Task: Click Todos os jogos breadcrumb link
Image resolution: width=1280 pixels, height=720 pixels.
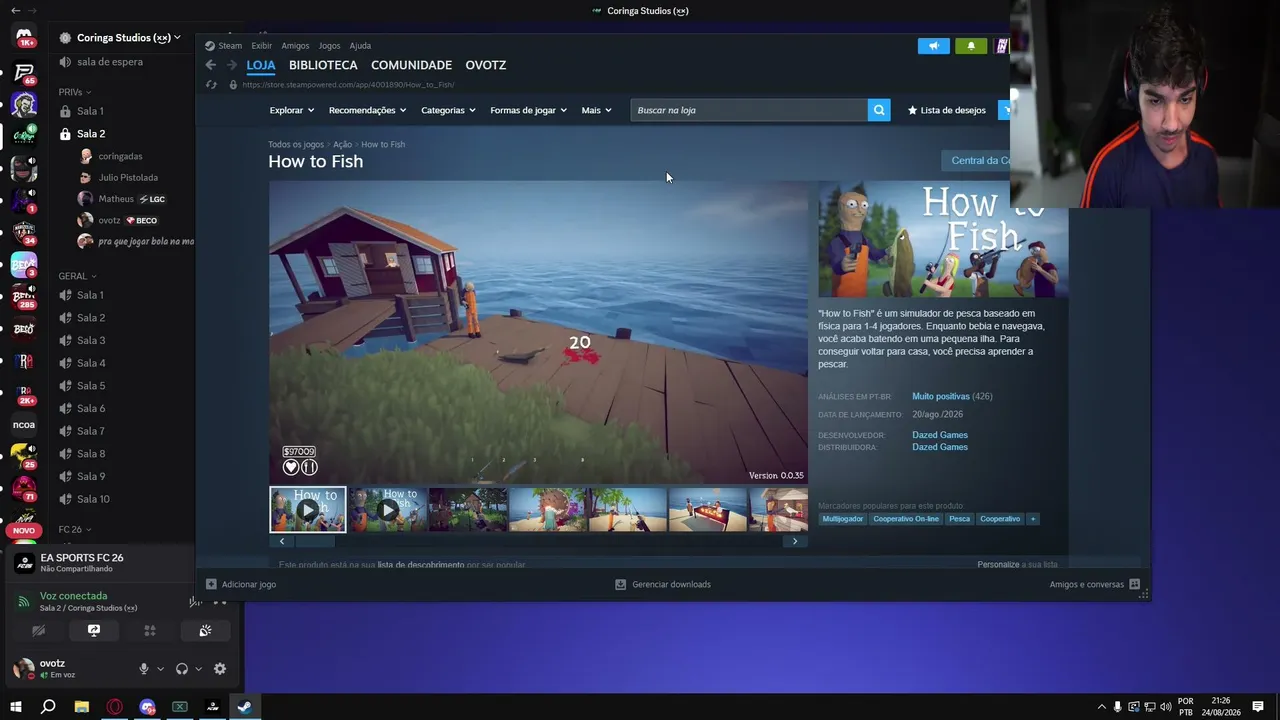Action: coord(296,144)
